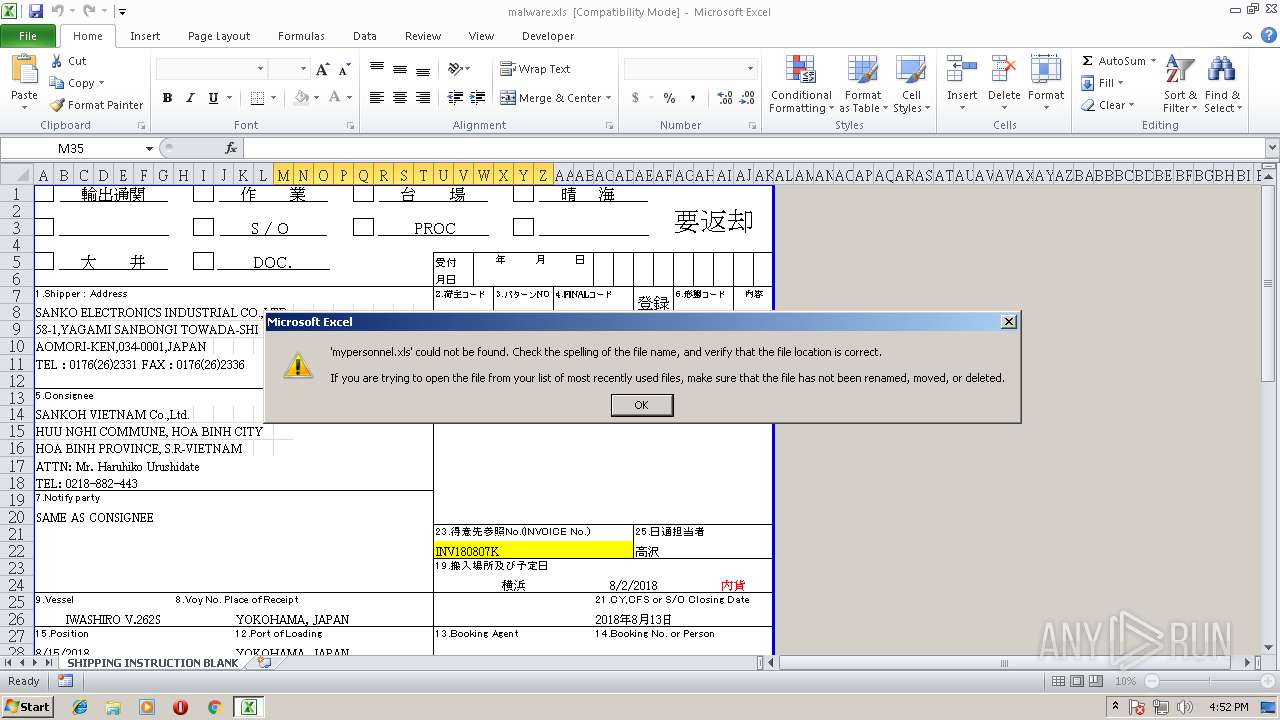This screenshot has width=1280, height=720.
Task: Tick the 作業 checkbox
Action: point(203,194)
